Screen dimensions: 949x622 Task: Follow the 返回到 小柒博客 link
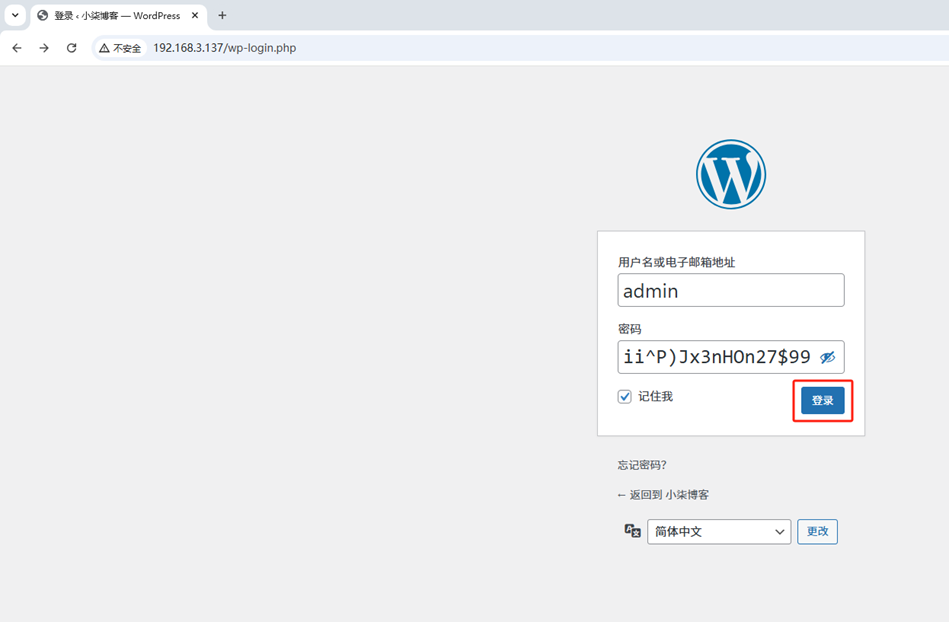663,495
